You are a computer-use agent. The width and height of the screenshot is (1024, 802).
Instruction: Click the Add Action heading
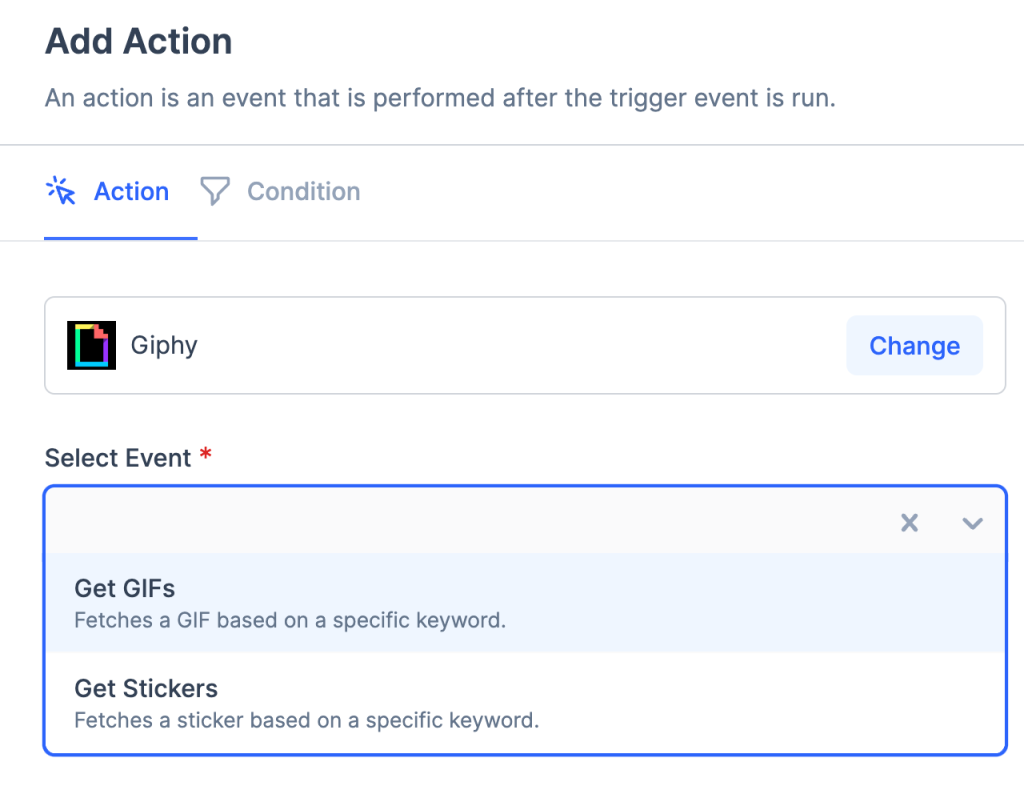[139, 42]
